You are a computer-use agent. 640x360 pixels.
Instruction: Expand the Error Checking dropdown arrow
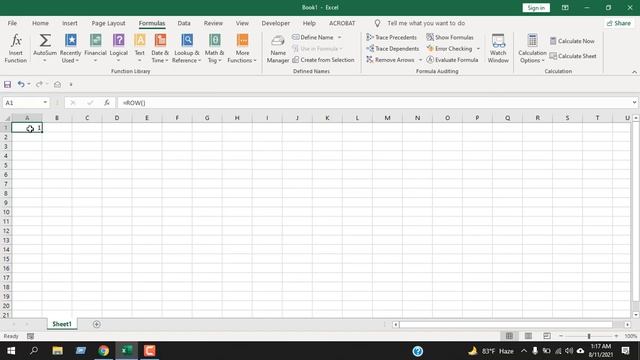(478, 49)
